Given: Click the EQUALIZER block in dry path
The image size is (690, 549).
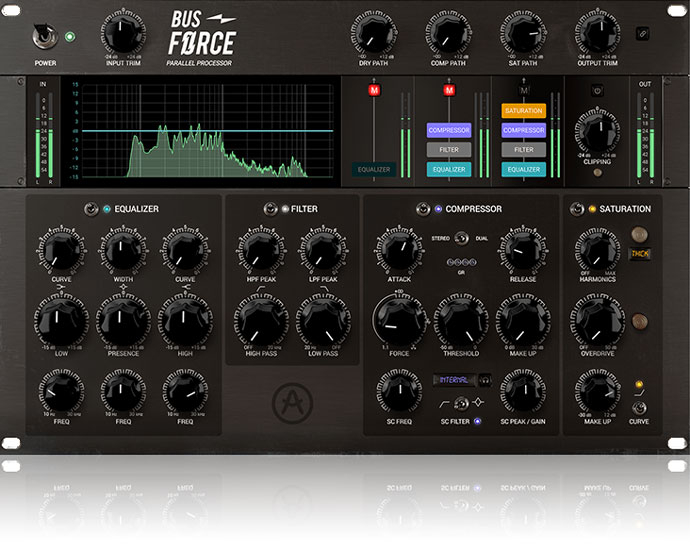Looking at the screenshot, I should [x=375, y=169].
